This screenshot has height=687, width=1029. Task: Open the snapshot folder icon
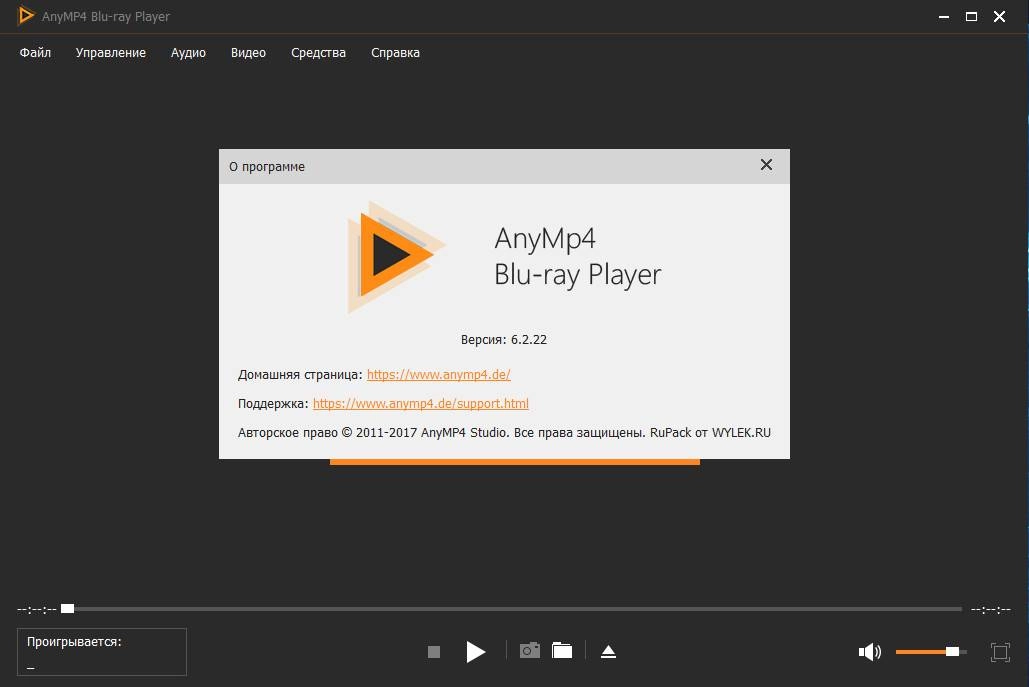click(562, 650)
